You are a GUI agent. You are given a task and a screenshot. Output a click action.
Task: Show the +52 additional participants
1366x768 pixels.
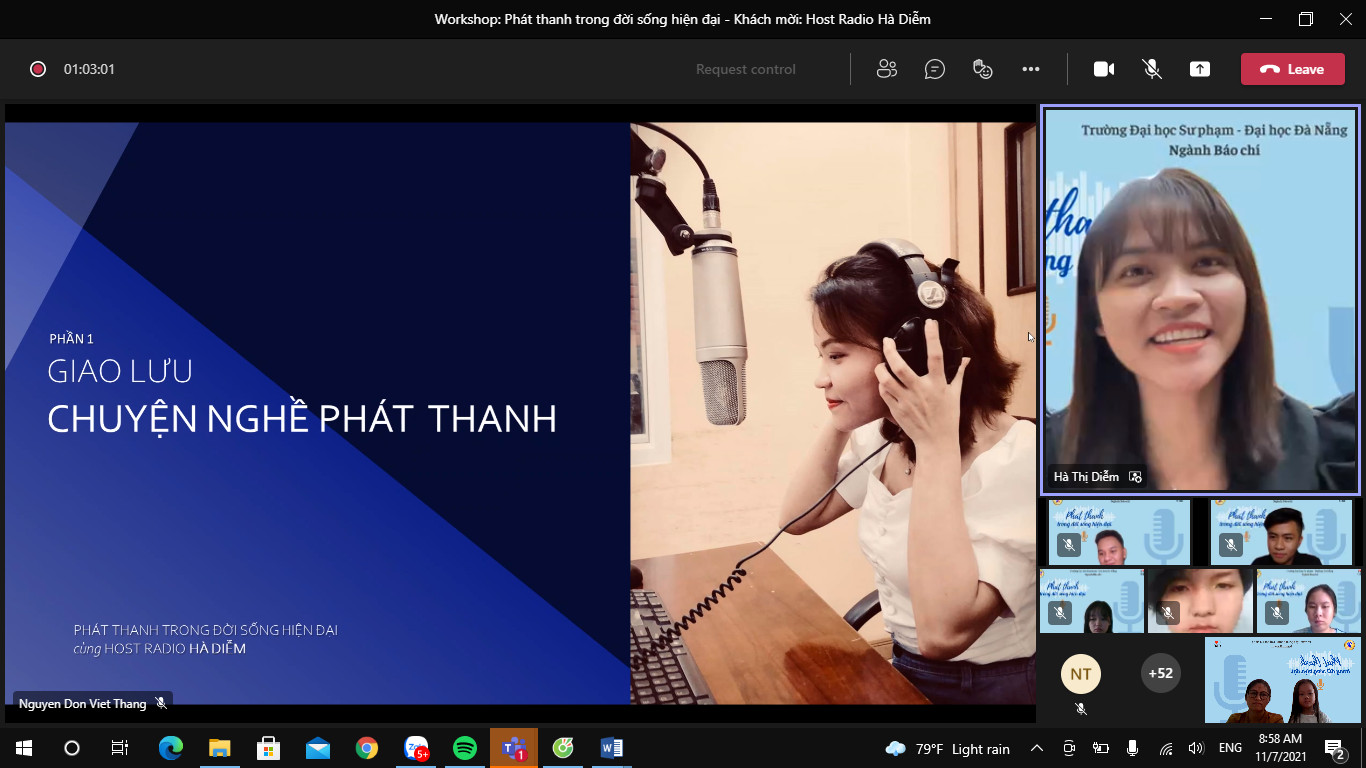click(1160, 673)
